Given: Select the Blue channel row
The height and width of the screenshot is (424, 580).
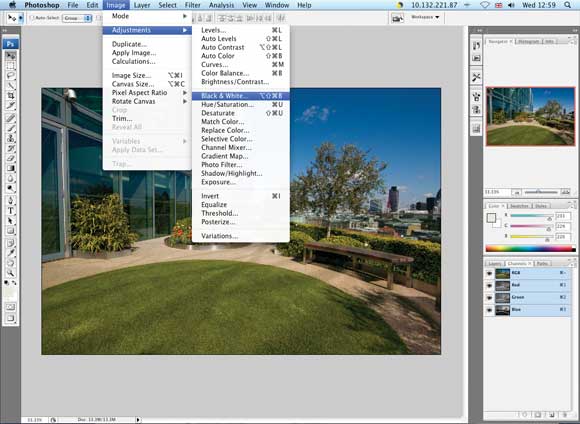Looking at the screenshot, I should click(x=528, y=310).
